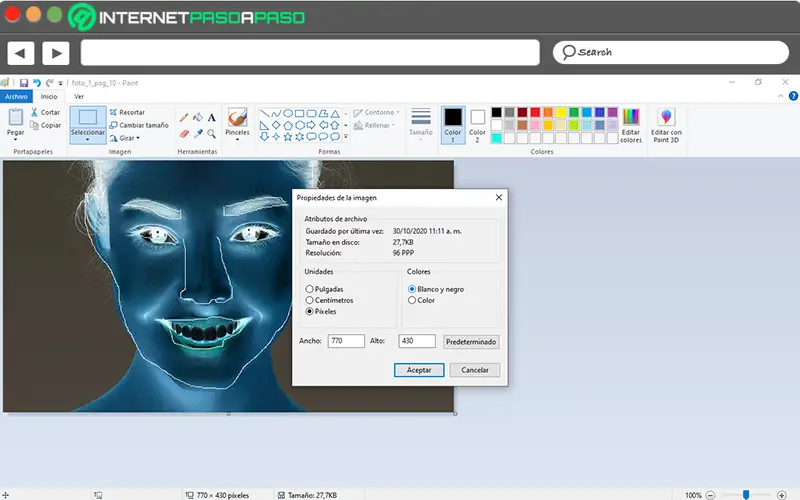Open the Archivo menu

[x=16, y=97]
